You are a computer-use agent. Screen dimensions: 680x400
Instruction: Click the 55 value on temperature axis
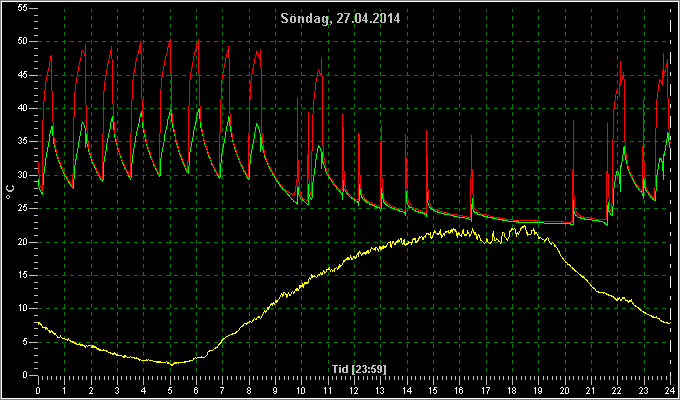tap(23, 8)
